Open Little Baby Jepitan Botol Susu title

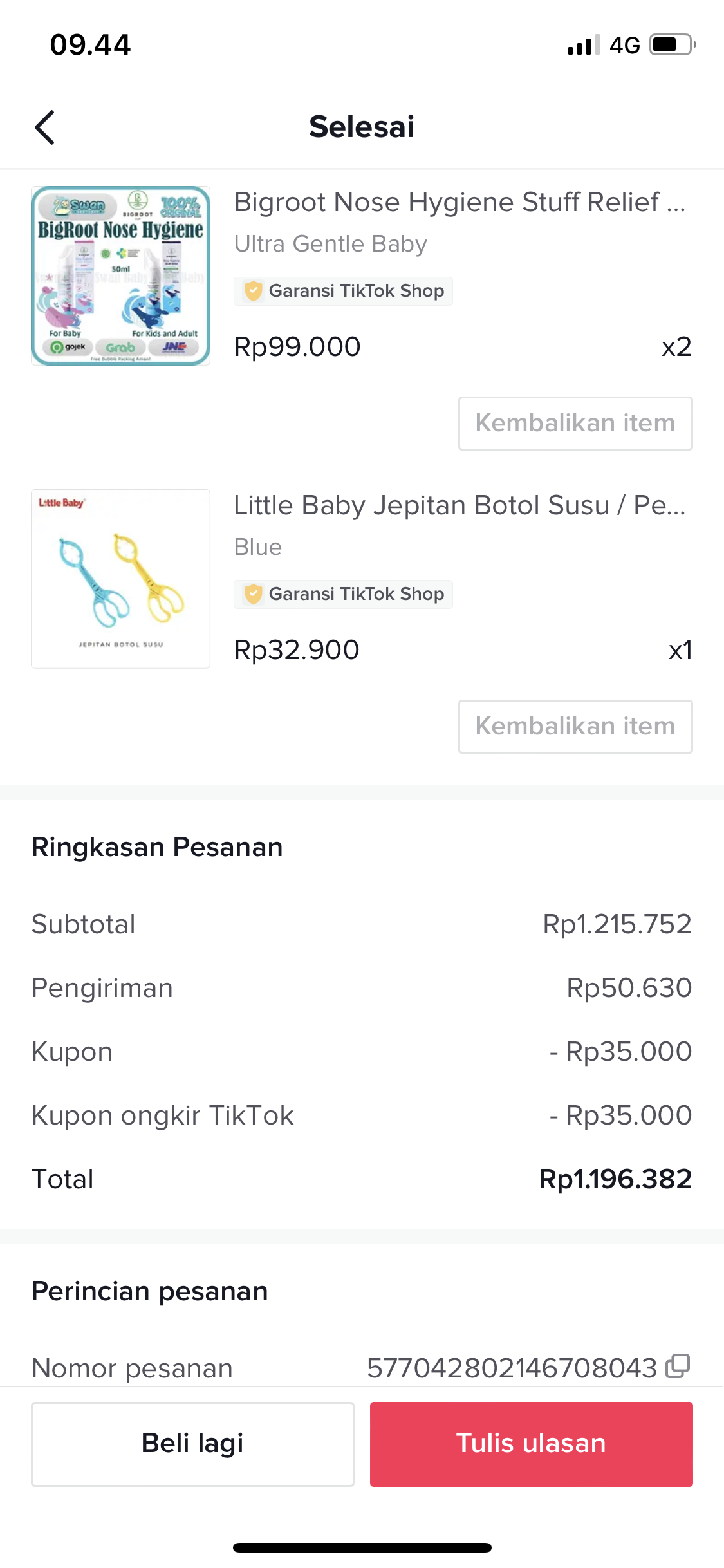click(x=459, y=505)
